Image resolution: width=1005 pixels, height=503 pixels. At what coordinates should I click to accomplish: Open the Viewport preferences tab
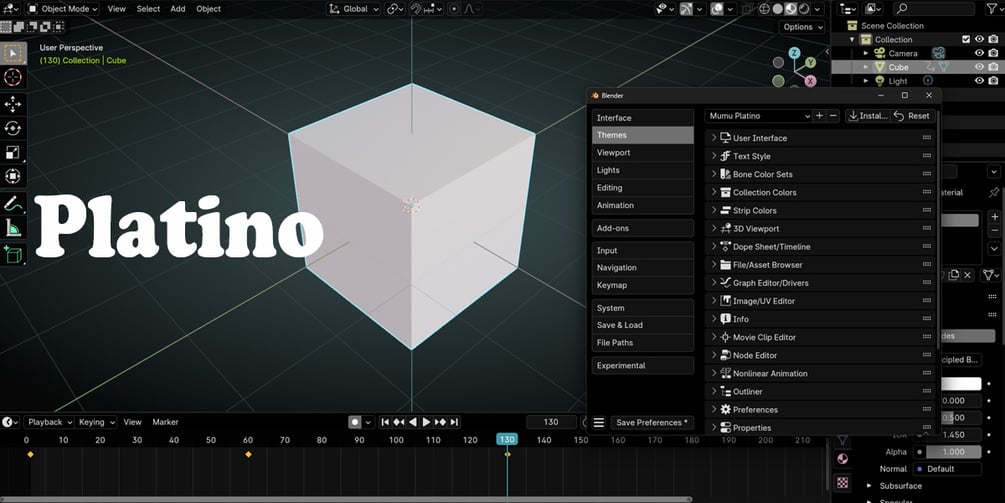643,153
